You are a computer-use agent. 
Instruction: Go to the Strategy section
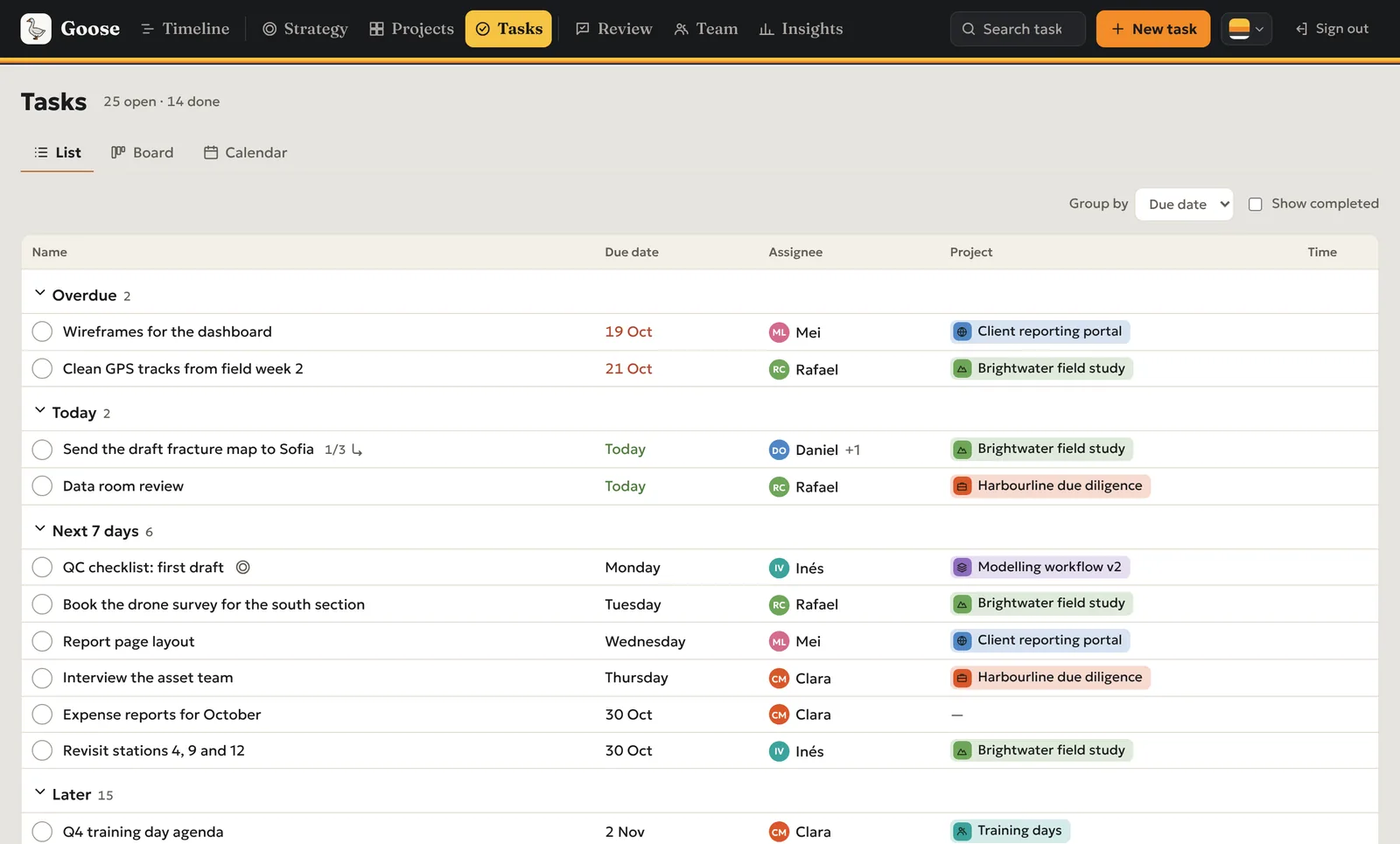(x=304, y=29)
